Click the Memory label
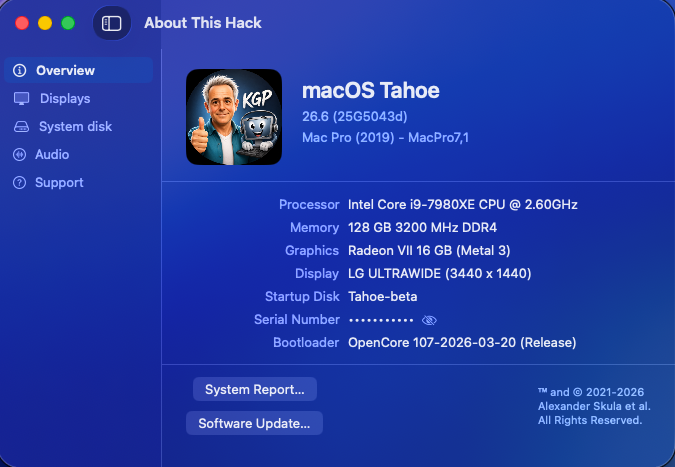The width and height of the screenshot is (675, 467). 315,227
